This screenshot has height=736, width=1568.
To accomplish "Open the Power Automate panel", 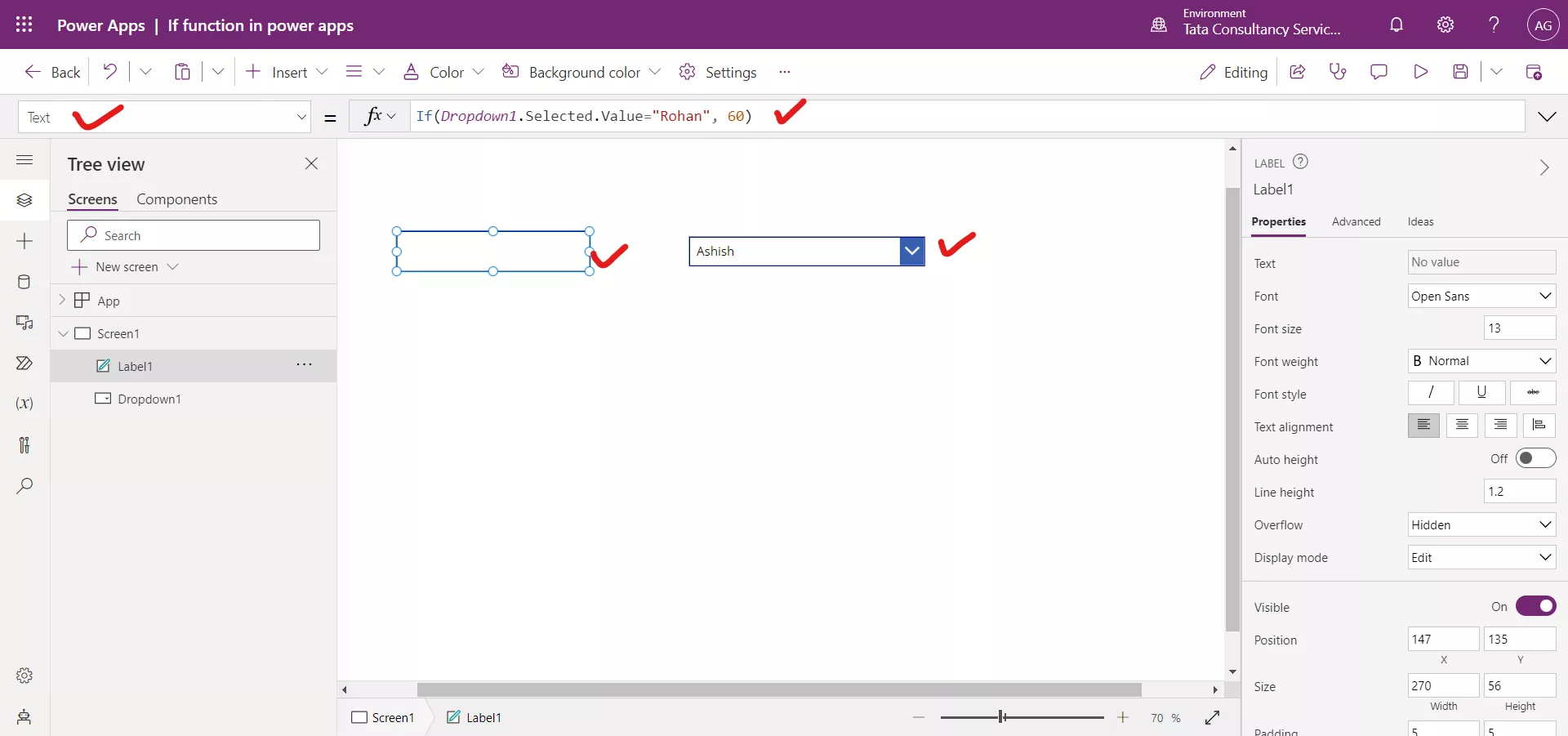I will (x=24, y=364).
